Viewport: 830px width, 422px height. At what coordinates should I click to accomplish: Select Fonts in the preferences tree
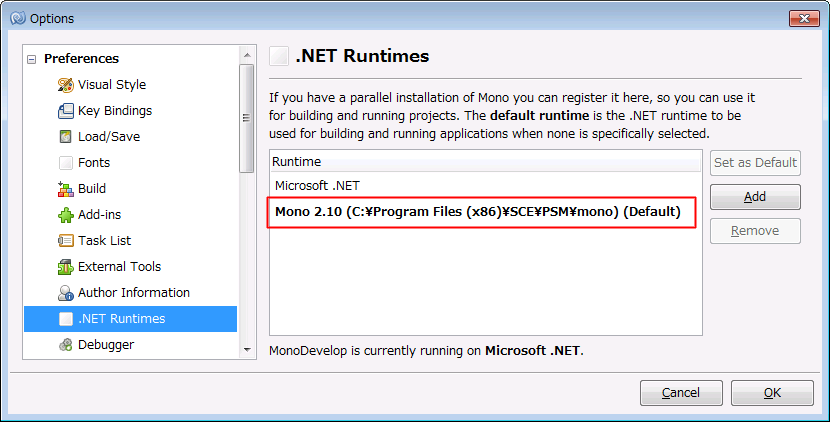click(94, 163)
